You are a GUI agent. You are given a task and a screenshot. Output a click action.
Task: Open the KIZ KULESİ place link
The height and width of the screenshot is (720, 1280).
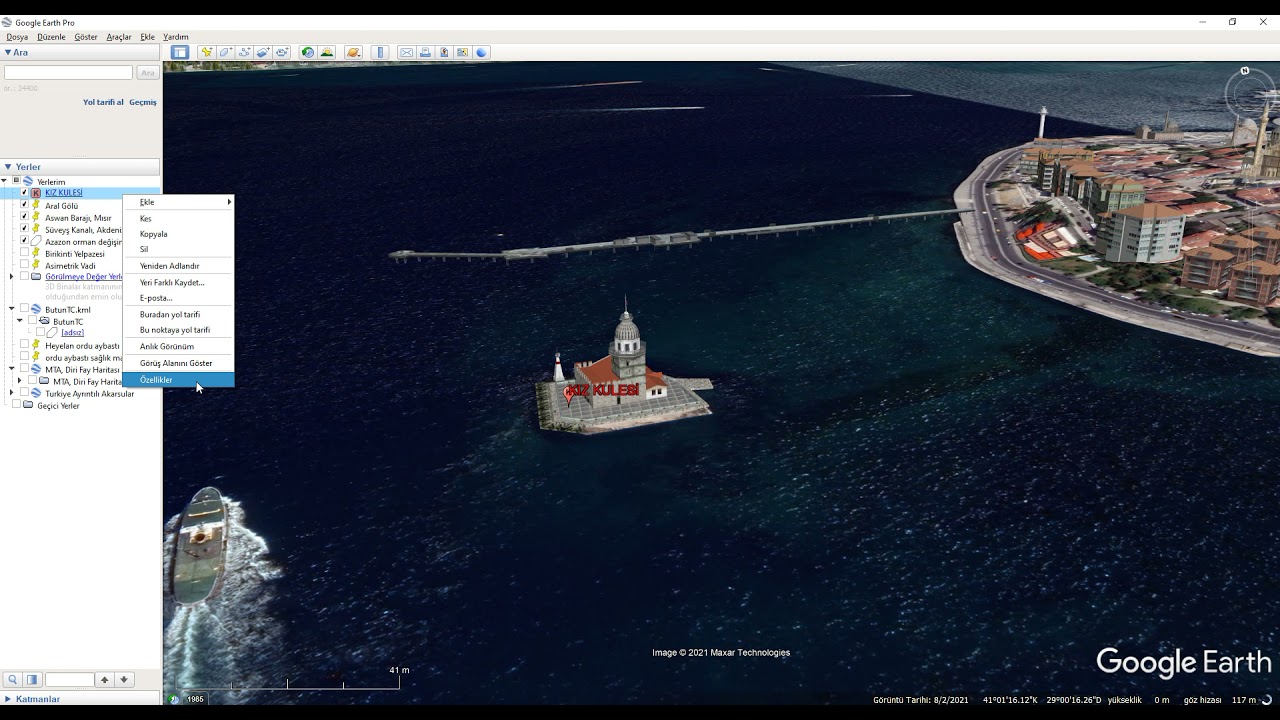pos(64,193)
